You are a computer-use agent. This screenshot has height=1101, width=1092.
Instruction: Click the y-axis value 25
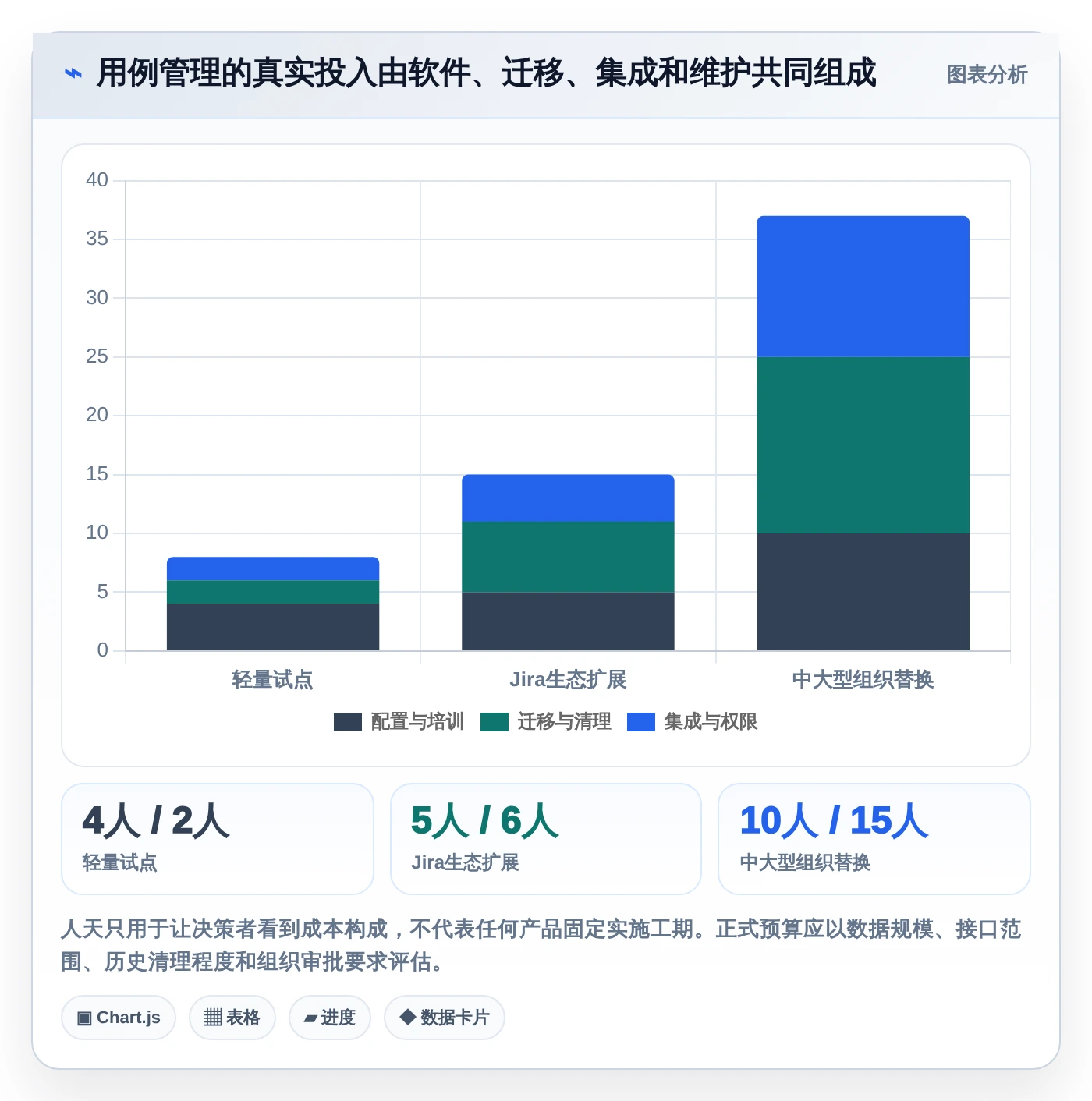97,356
